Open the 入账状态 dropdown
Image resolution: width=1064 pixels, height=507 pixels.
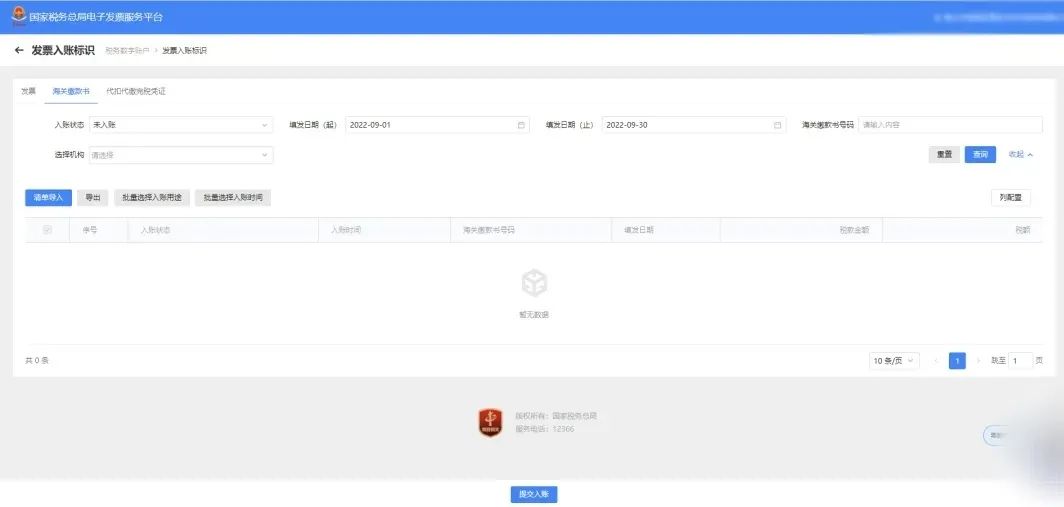[x=180, y=125]
